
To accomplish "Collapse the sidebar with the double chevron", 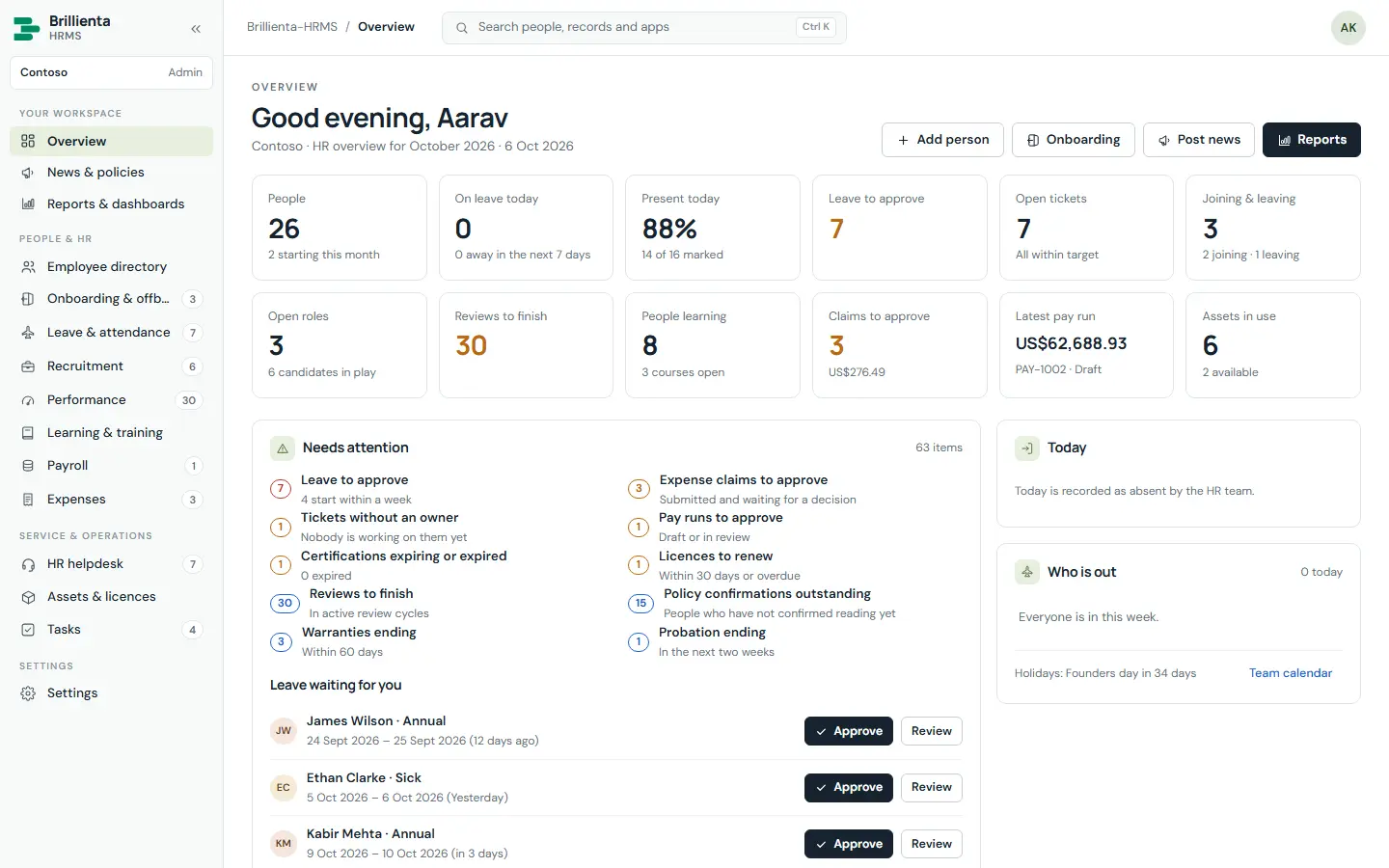I will coord(196,29).
